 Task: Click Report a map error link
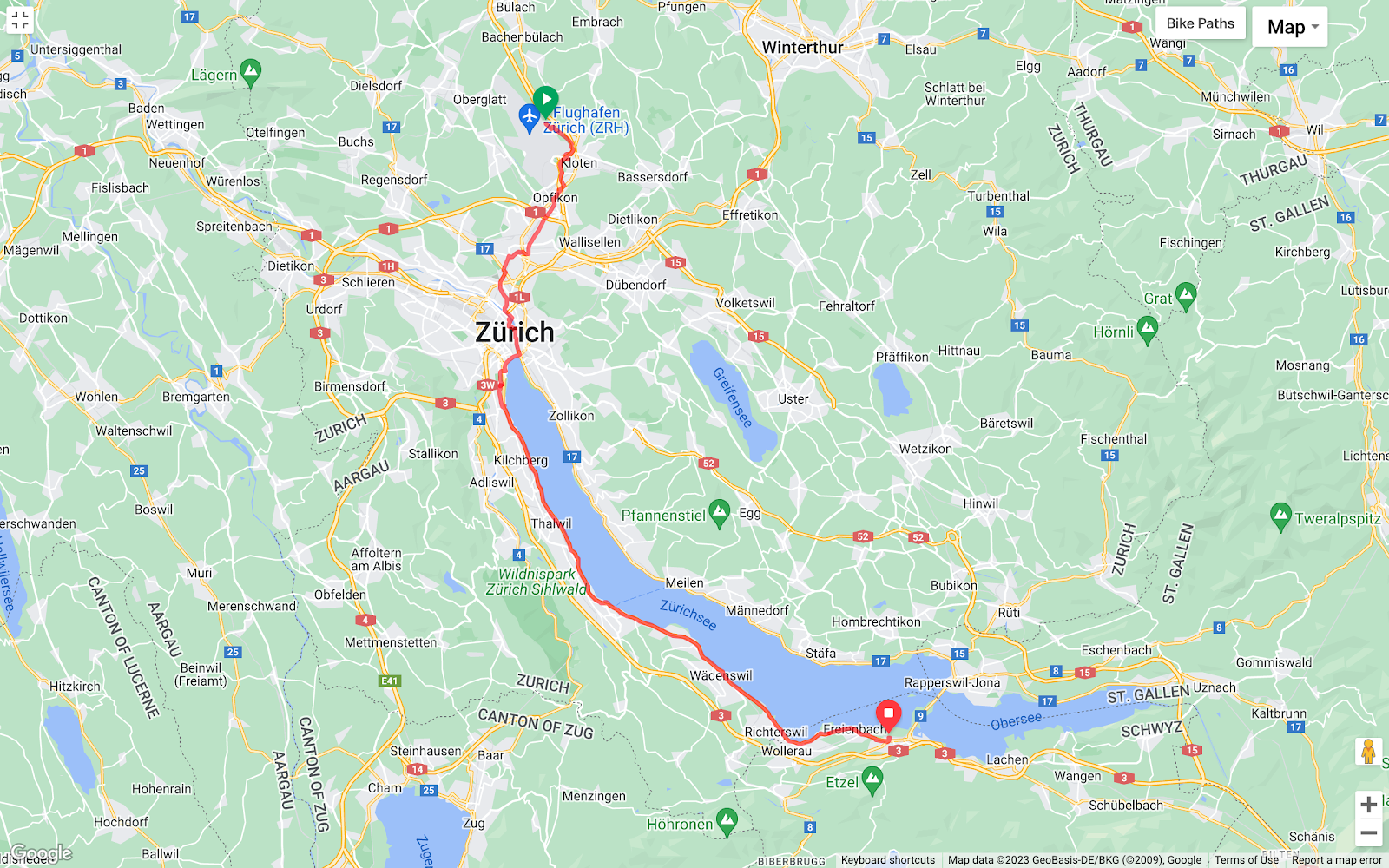[x=1337, y=860]
